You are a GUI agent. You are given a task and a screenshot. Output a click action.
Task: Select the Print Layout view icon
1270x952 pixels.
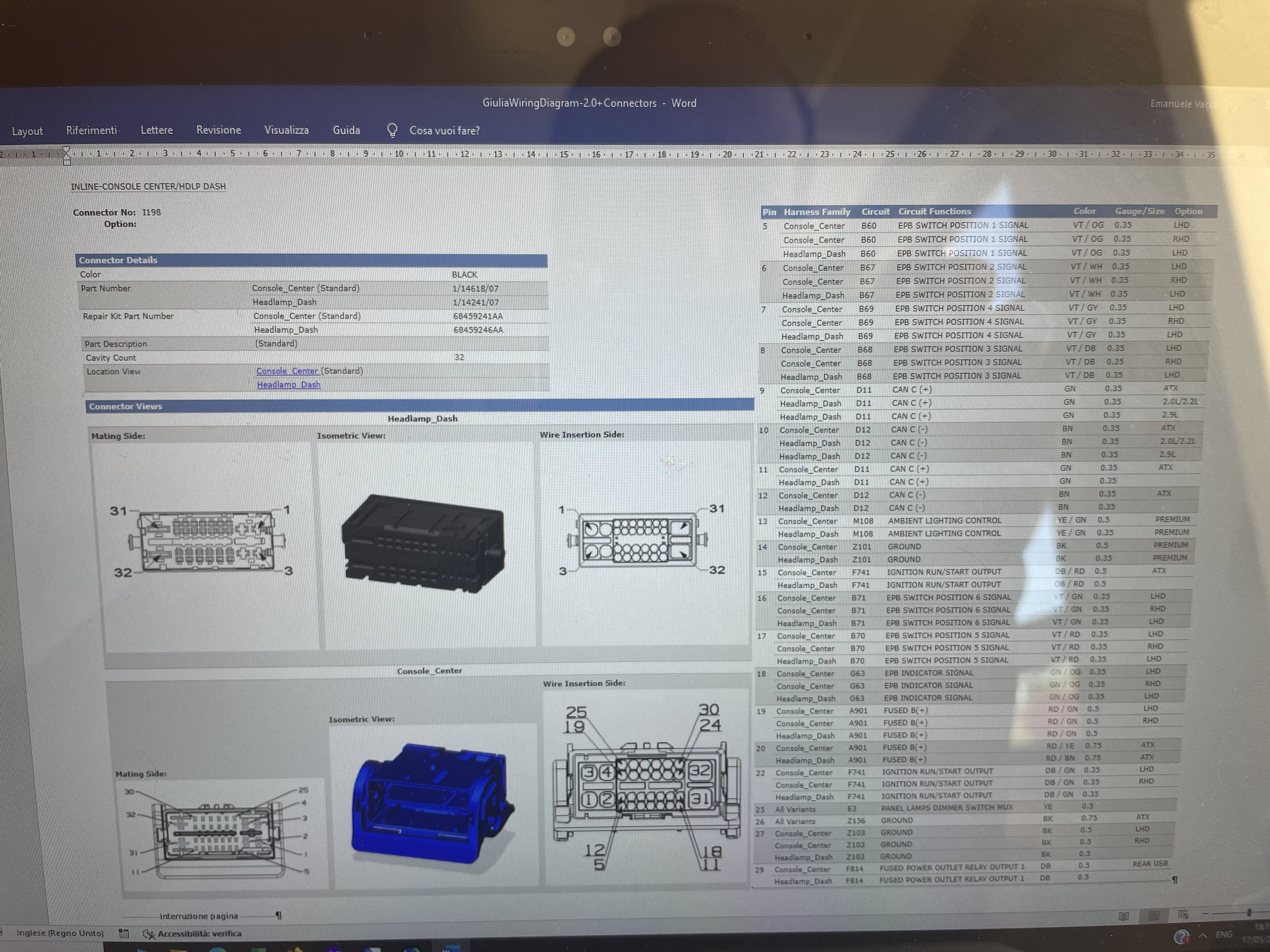(x=1153, y=915)
